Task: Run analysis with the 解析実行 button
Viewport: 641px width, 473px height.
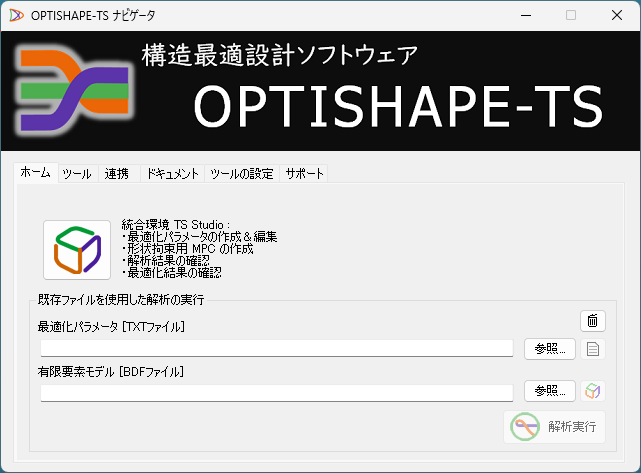Action: (x=554, y=427)
